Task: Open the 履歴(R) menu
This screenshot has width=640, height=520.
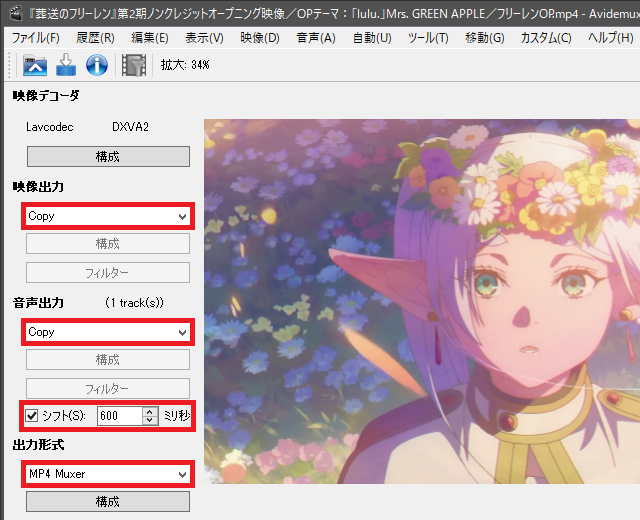Action: (95, 38)
